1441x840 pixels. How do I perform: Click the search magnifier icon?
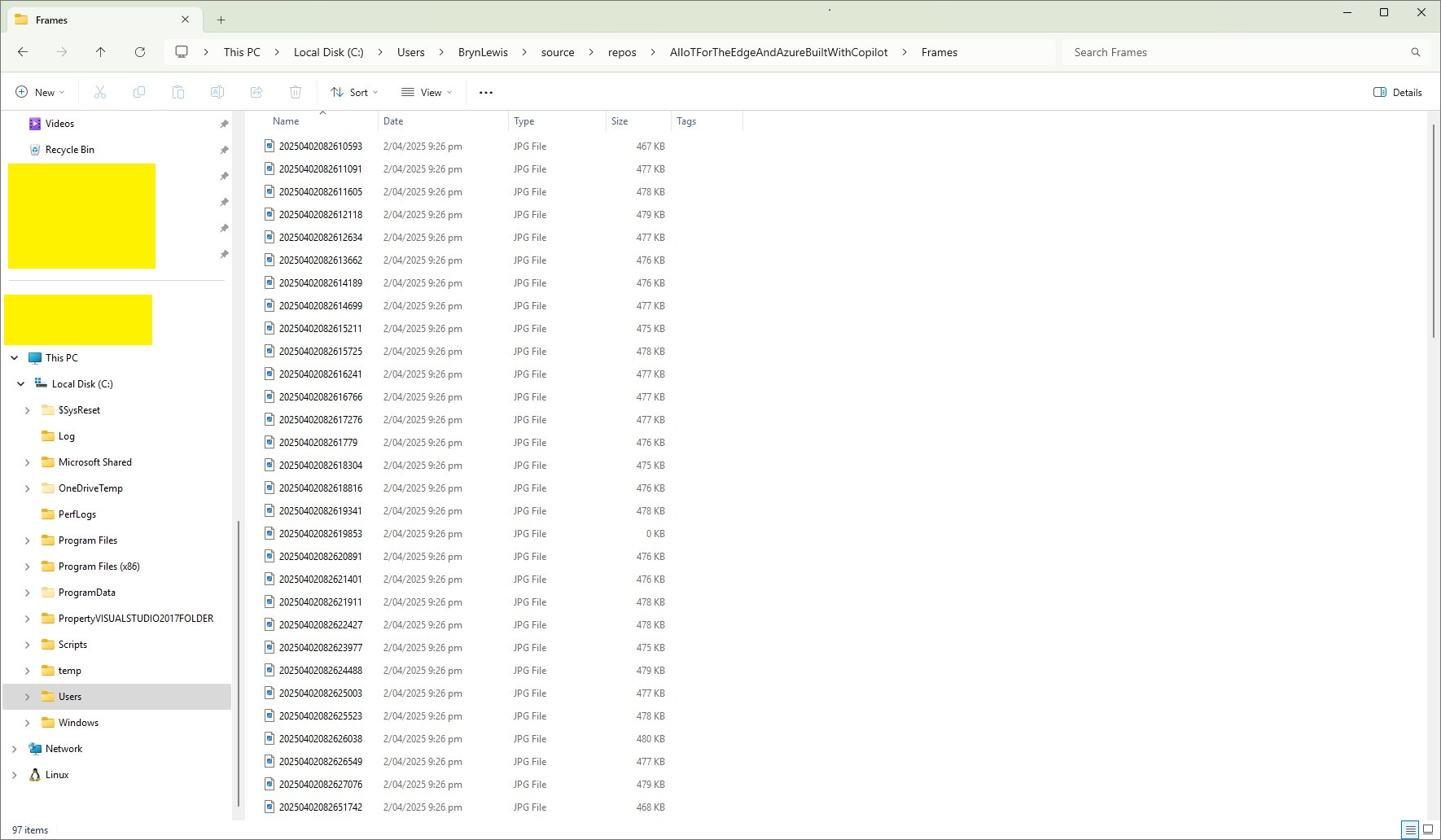1415,52
